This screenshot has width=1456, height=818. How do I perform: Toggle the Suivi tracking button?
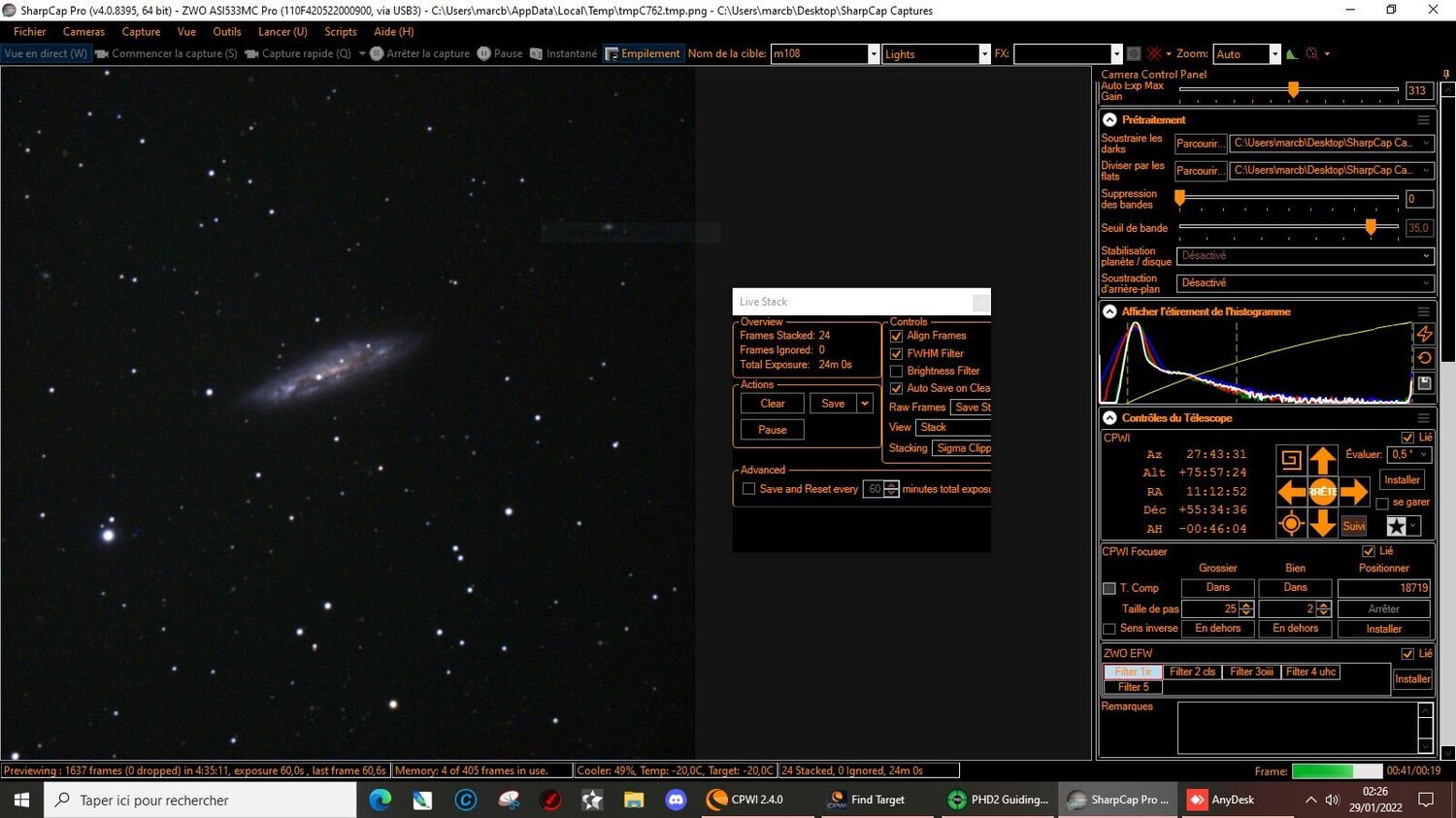point(1354,526)
